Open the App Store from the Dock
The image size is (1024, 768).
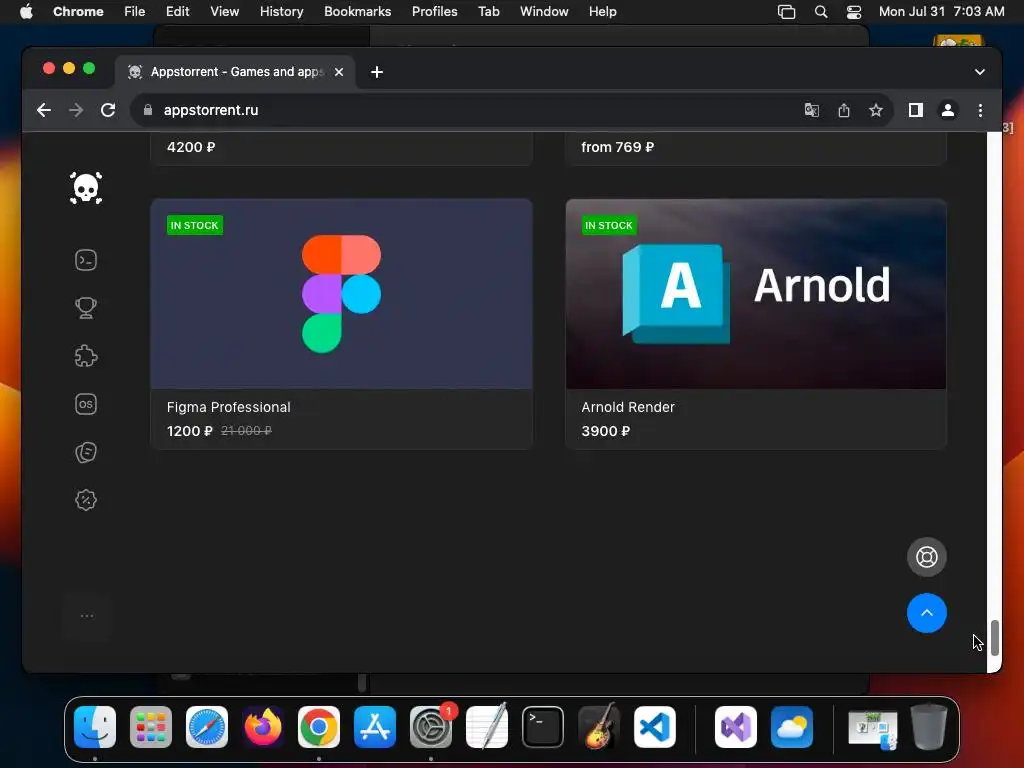point(375,727)
